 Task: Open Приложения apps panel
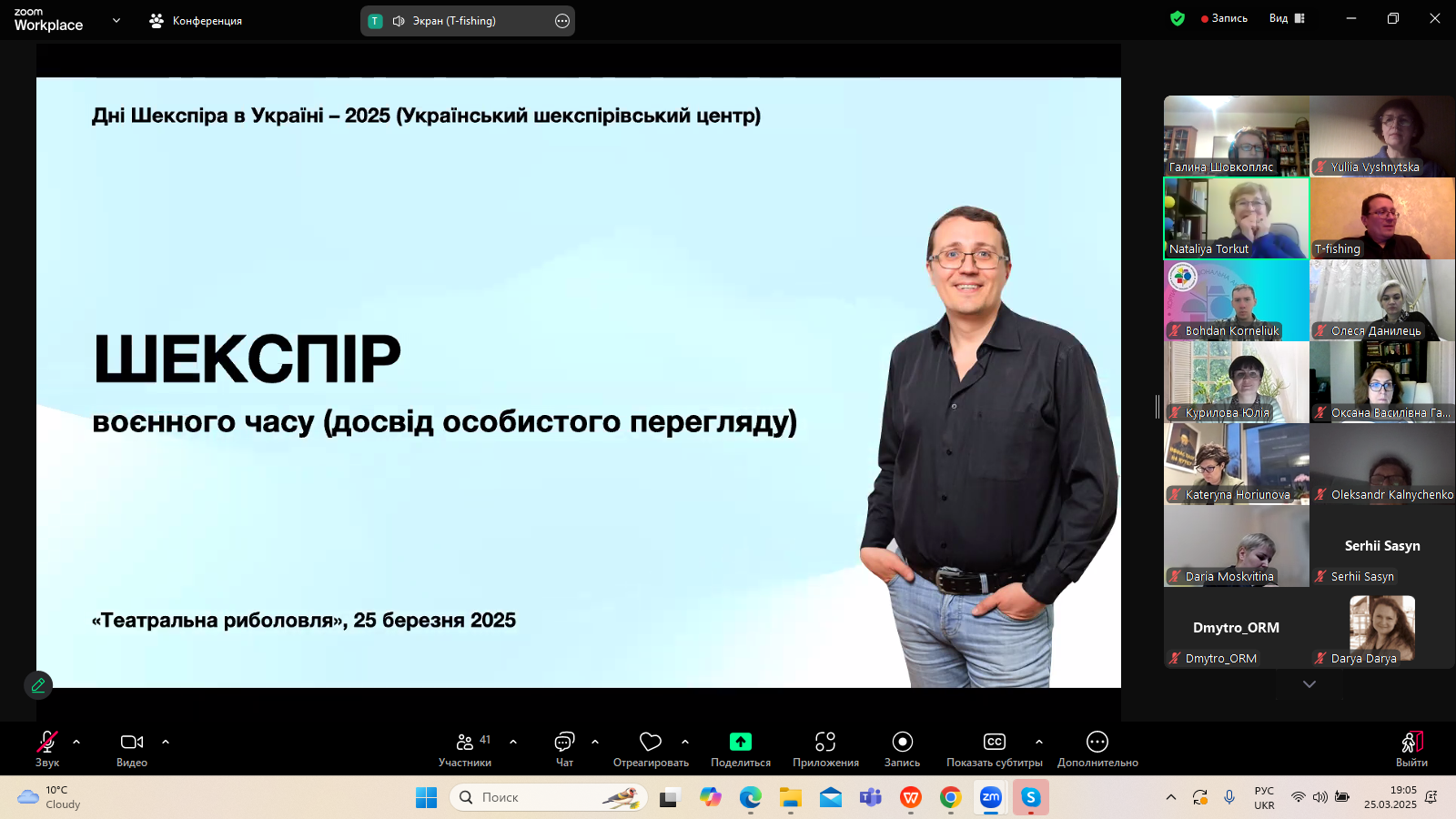click(825, 749)
